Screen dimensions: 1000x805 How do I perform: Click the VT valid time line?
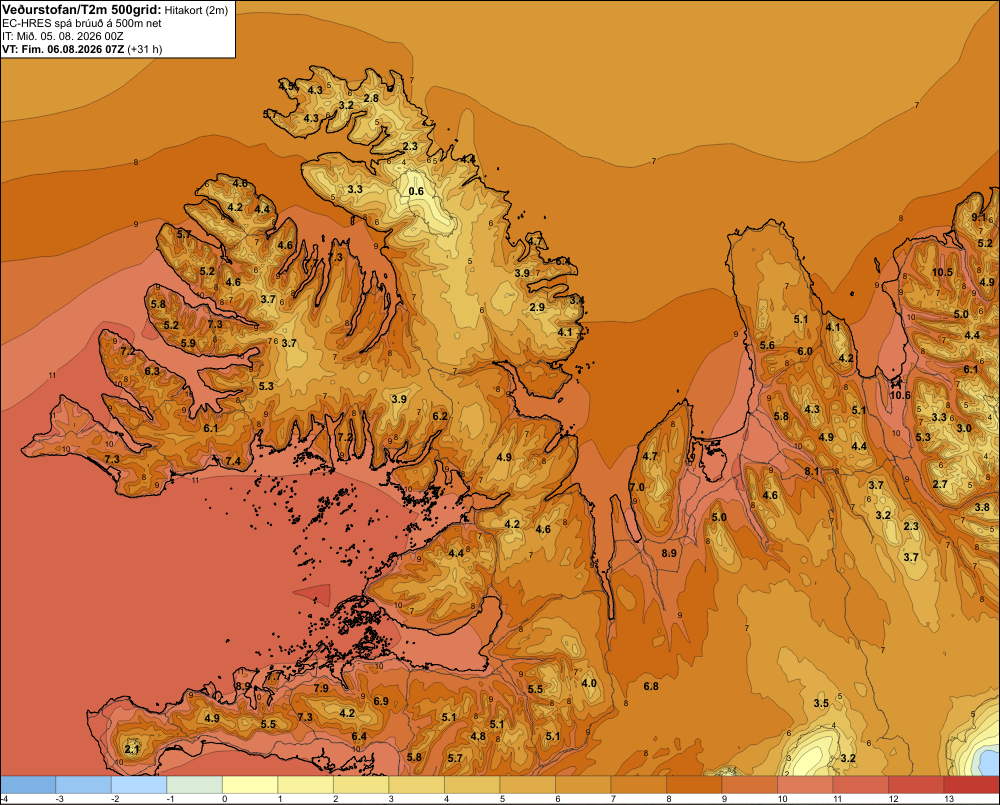point(82,49)
